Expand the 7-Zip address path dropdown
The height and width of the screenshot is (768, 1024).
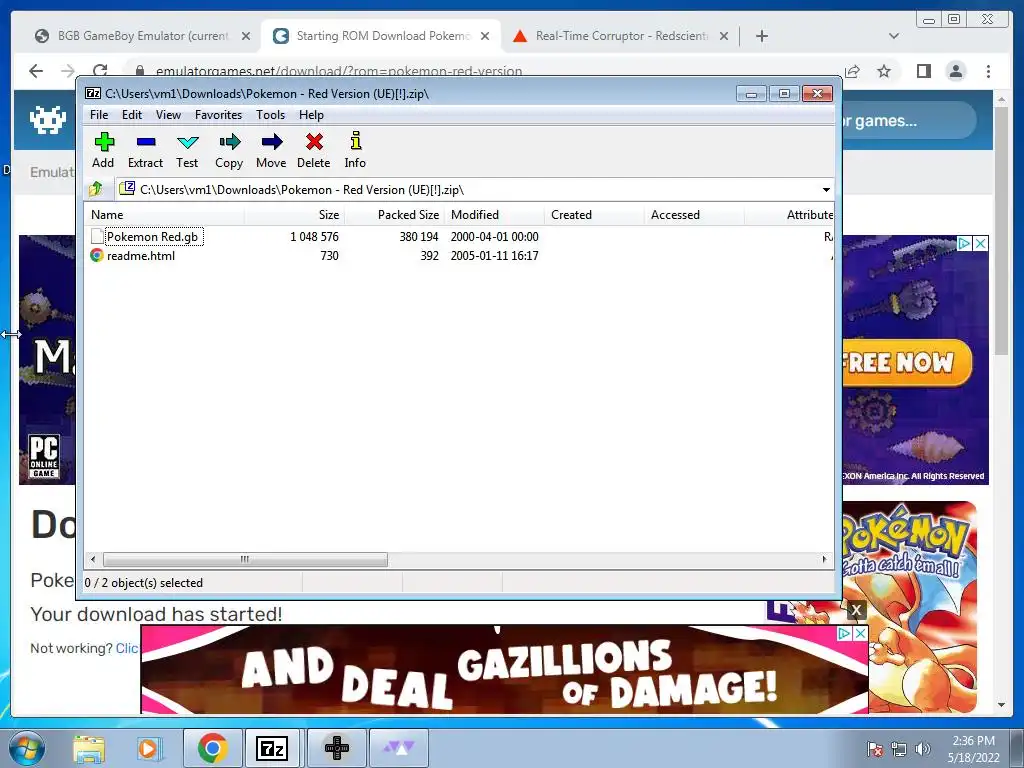pyautogui.click(x=826, y=189)
